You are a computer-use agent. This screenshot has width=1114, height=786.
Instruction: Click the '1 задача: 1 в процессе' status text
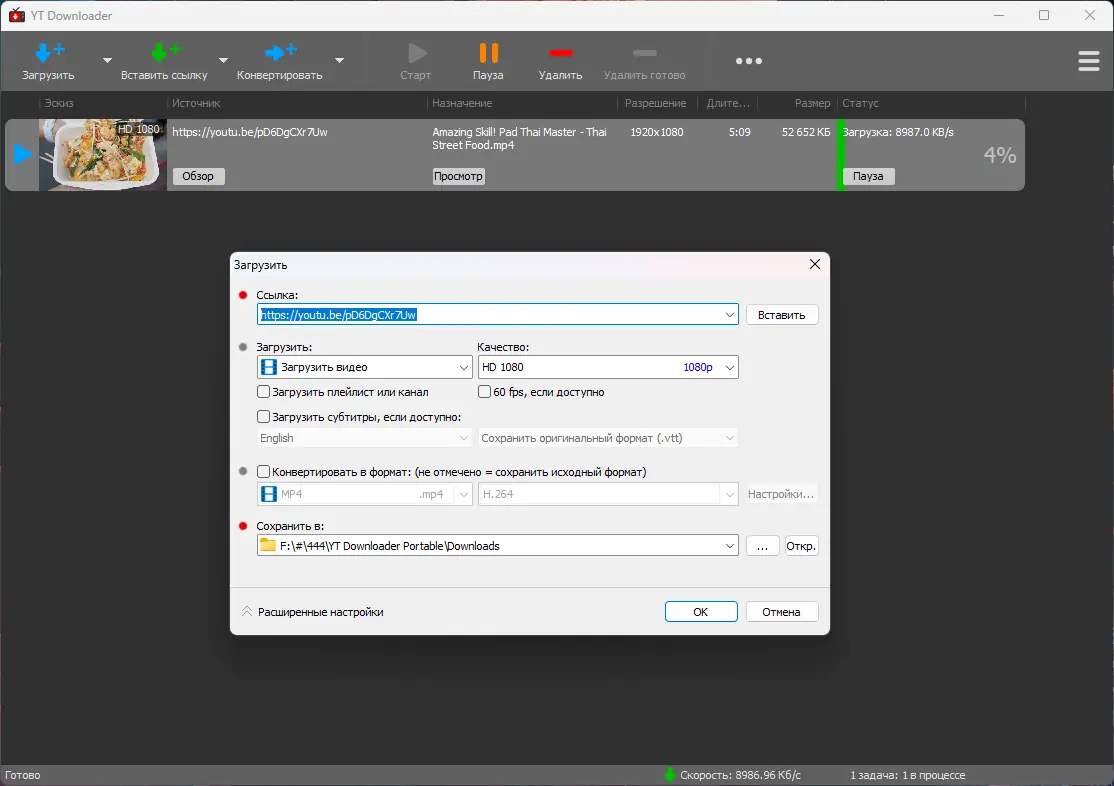point(907,775)
